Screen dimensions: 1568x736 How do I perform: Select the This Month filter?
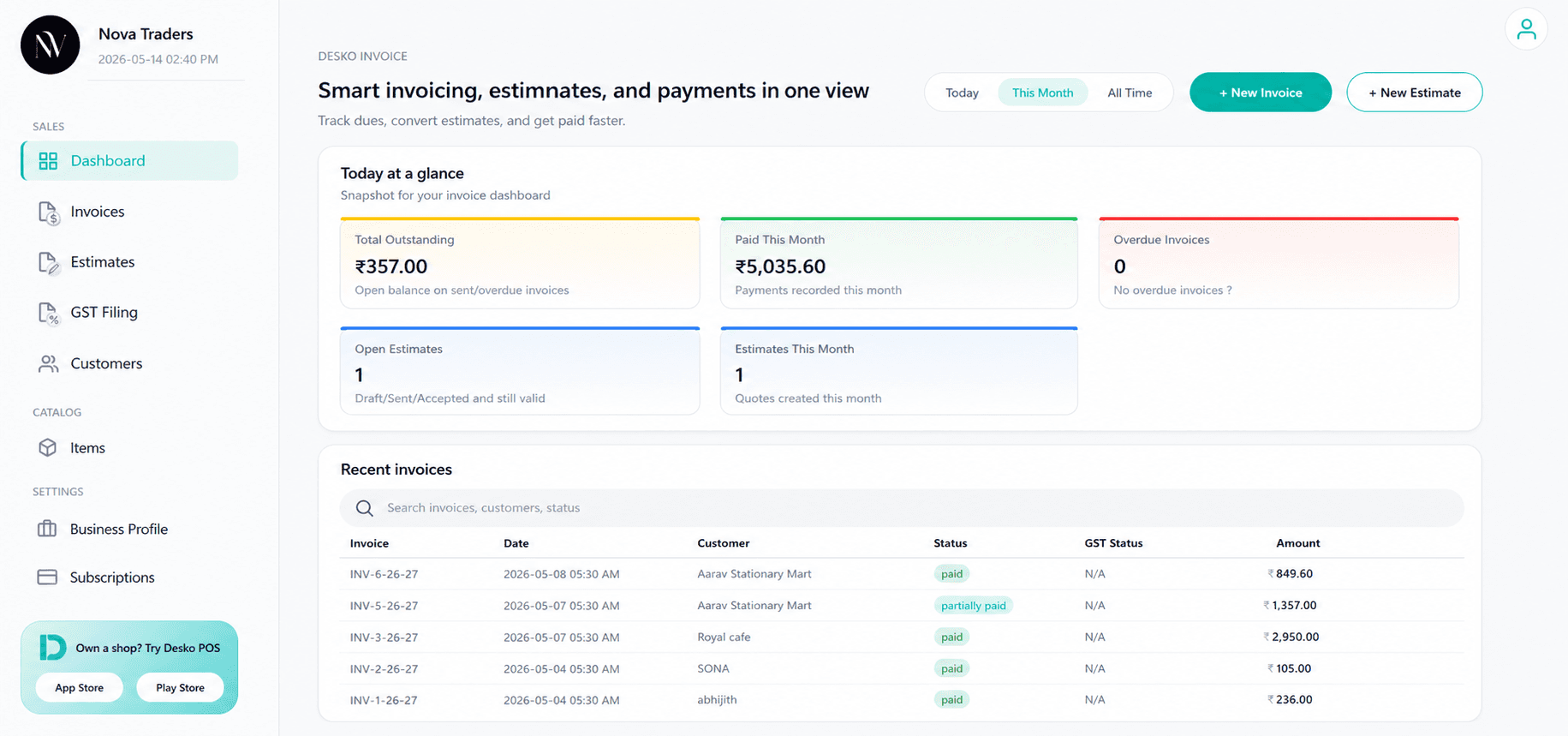[1042, 93]
